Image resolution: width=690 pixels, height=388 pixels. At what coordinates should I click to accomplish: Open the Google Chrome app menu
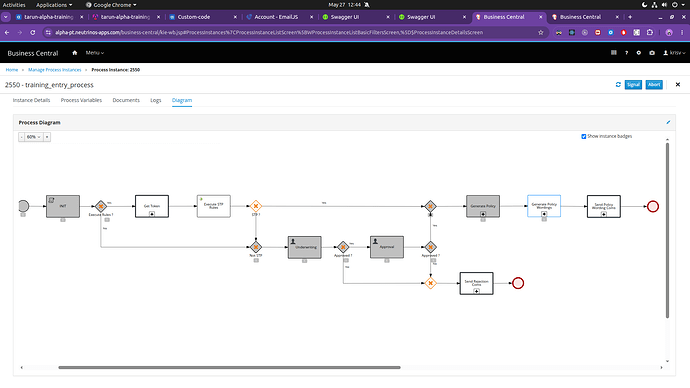tap(111, 5)
